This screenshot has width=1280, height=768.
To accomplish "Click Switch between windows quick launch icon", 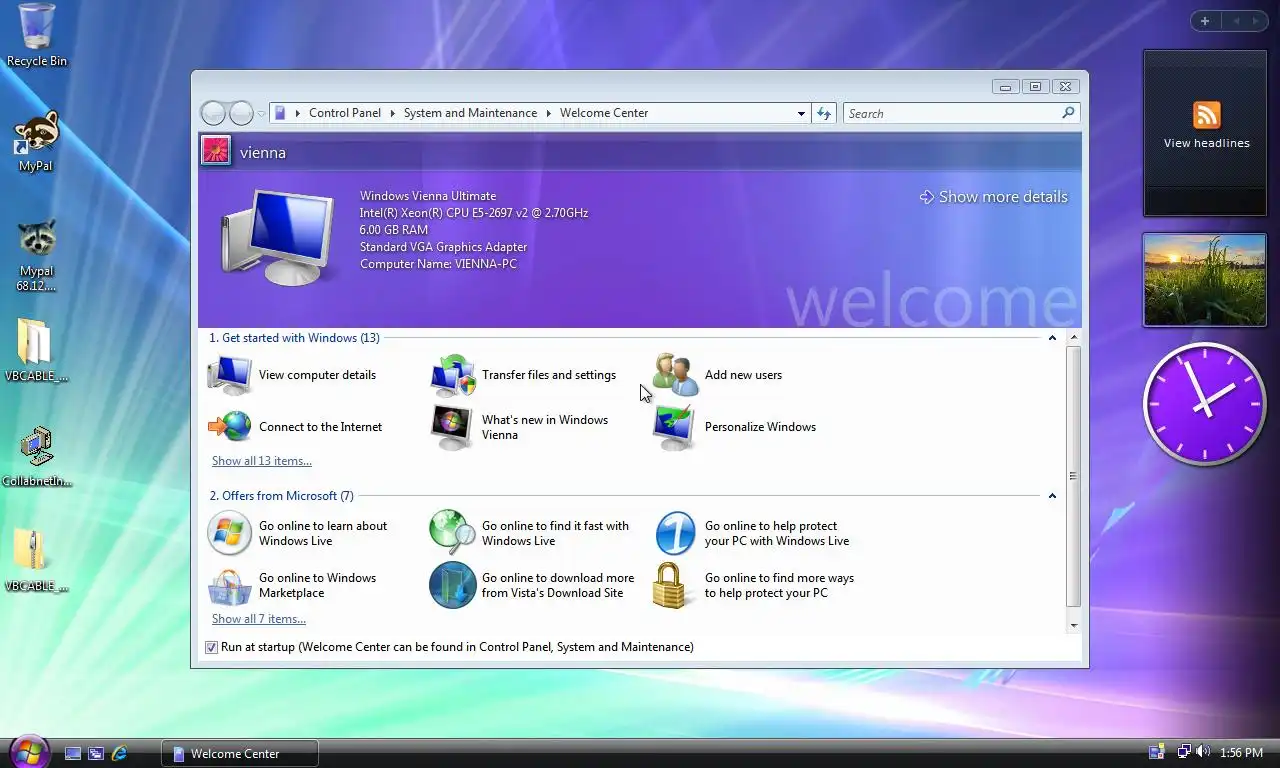I will point(96,753).
